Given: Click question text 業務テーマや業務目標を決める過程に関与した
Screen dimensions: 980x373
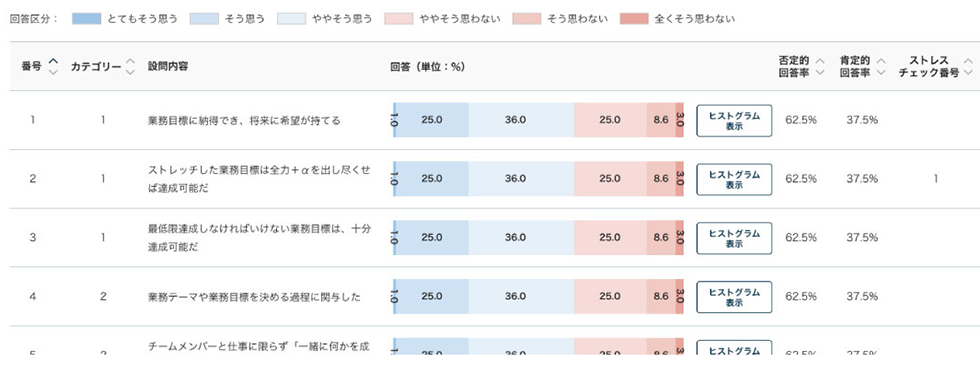Looking at the screenshot, I should click(254, 297).
